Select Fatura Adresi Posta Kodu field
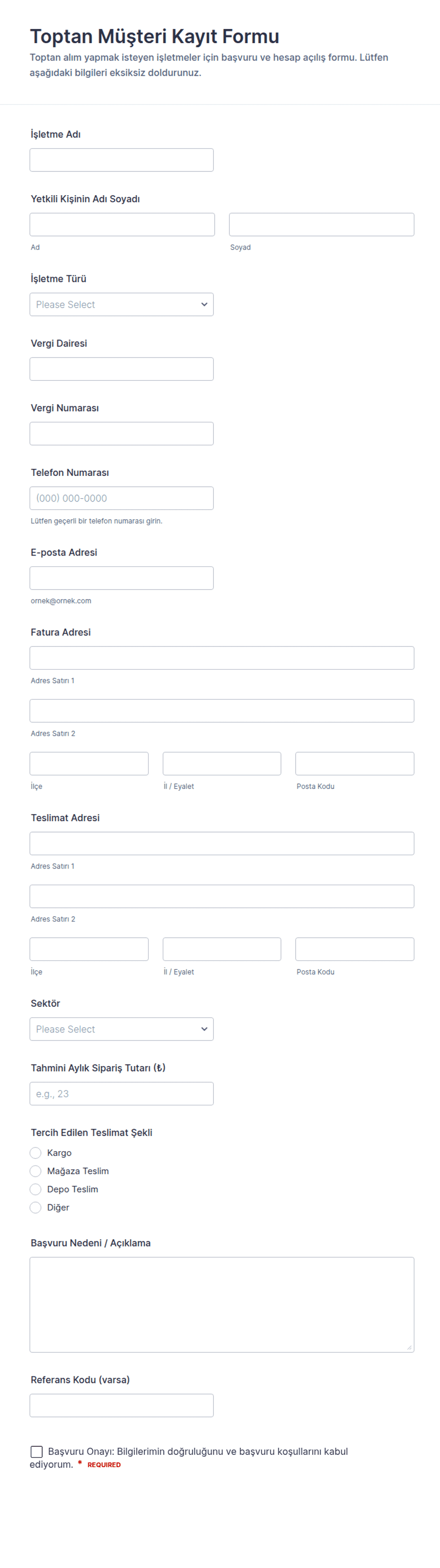440x1568 pixels. (x=355, y=763)
